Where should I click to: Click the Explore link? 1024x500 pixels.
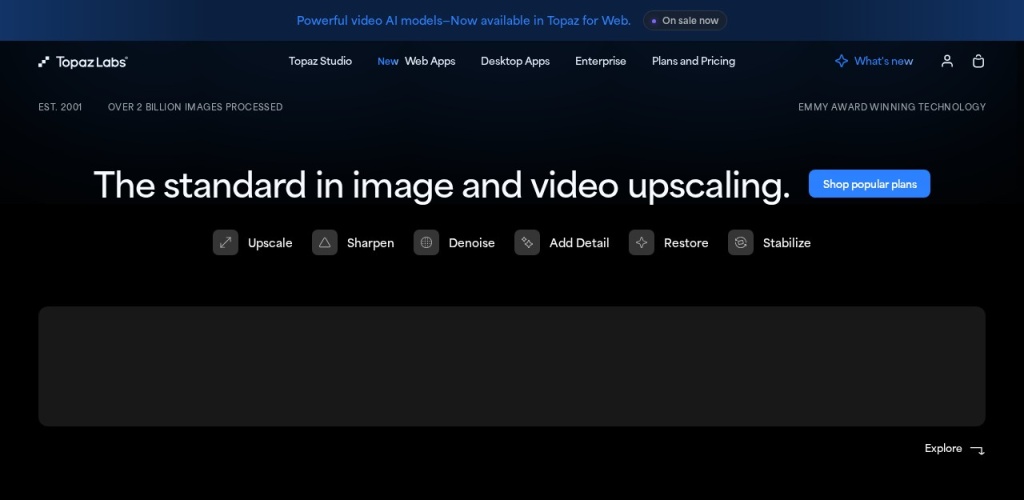(x=943, y=448)
